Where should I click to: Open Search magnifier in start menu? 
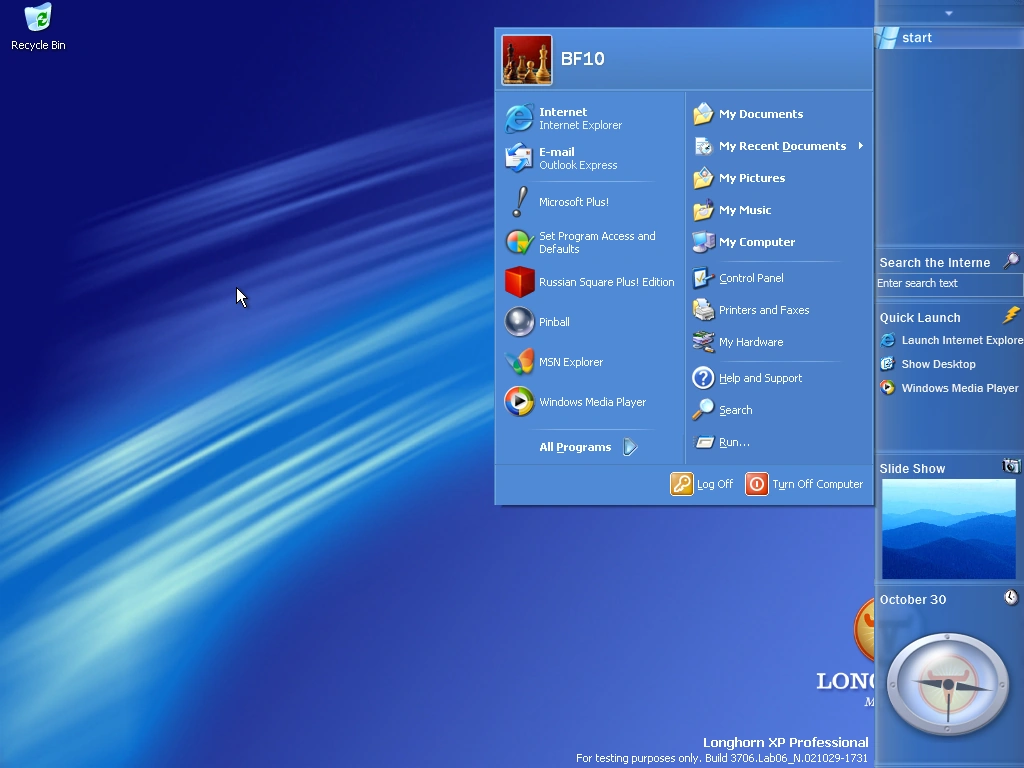pos(703,409)
